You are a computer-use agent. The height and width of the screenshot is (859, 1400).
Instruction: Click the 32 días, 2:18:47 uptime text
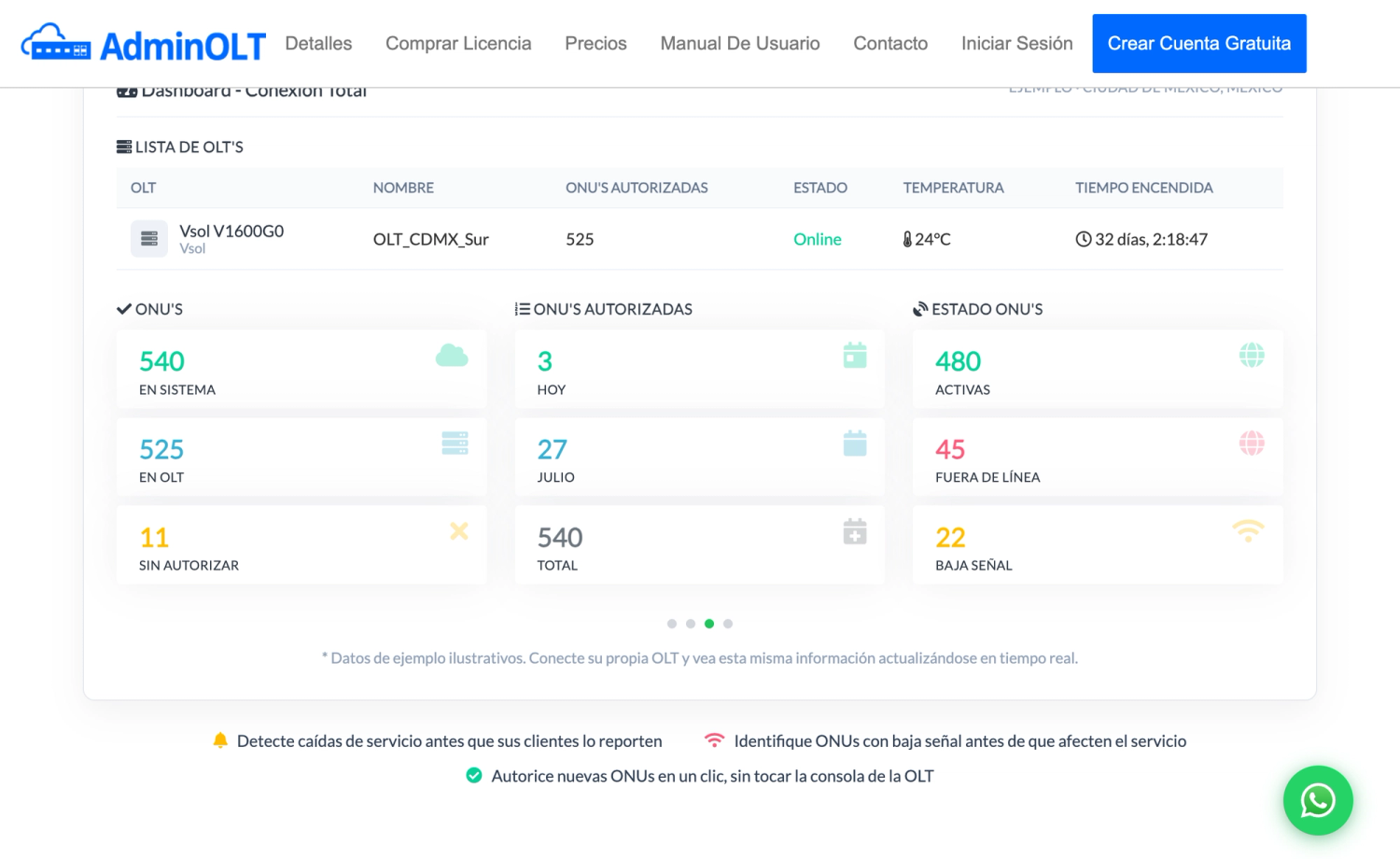(x=1151, y=239)
